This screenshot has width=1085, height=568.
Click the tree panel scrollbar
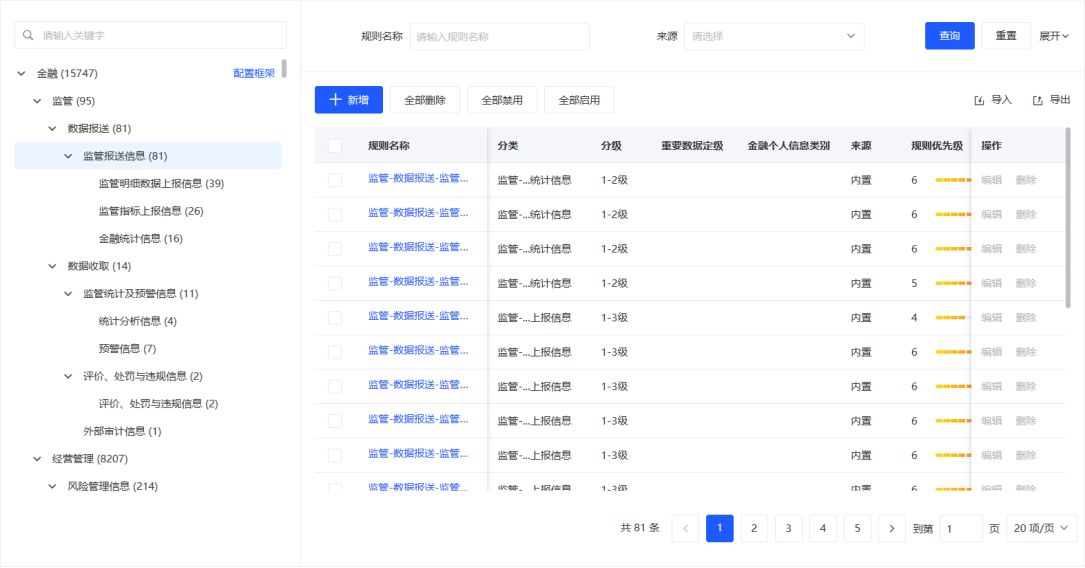pos(284,68)
